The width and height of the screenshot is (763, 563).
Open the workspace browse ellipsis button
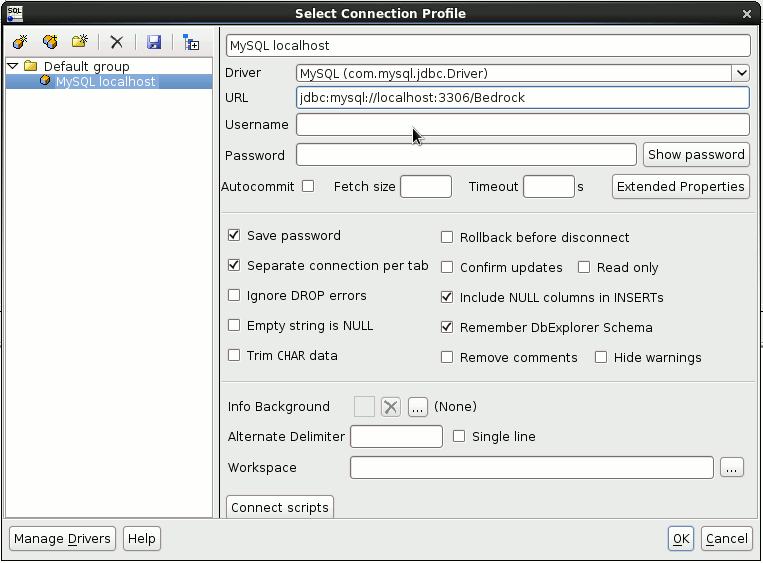click(x=732, y=467)
